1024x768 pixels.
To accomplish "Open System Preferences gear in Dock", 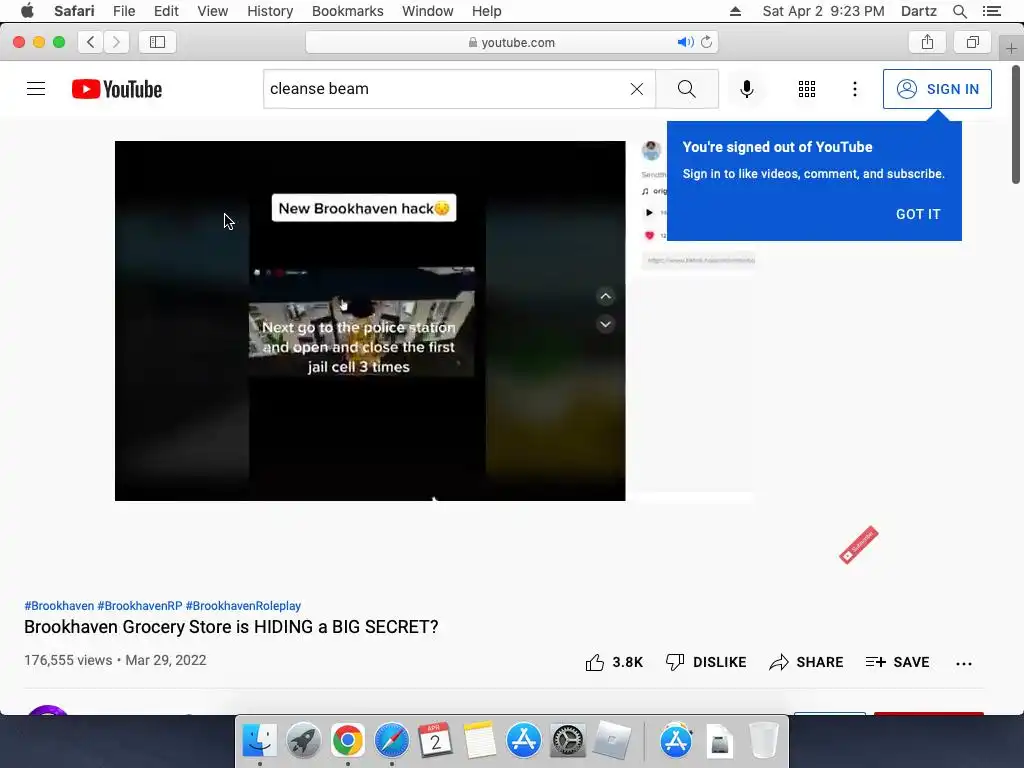I will (568, 741).
